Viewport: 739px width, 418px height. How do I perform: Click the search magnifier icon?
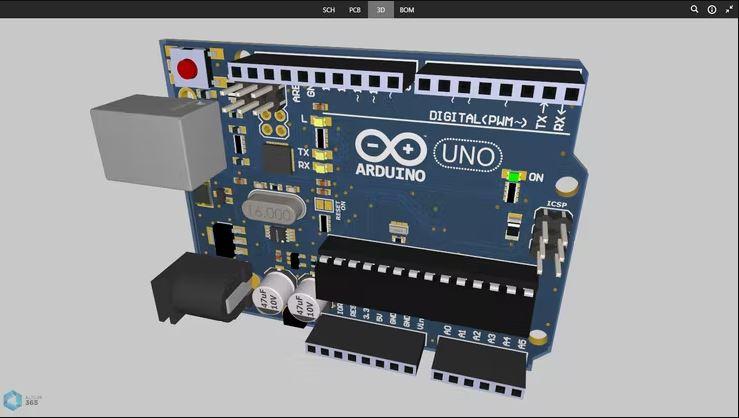694,9
